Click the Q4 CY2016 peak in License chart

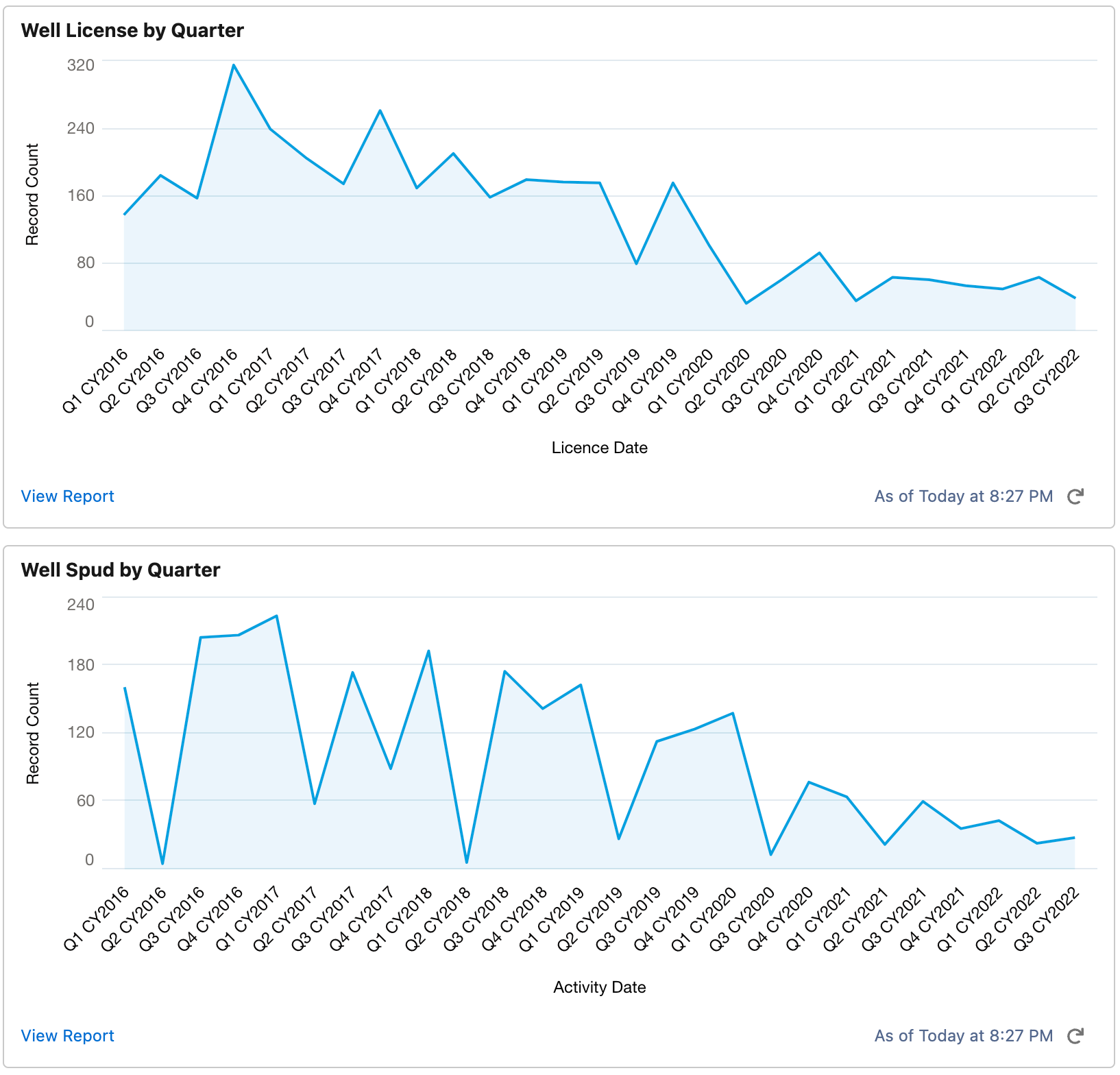(x=234, y=65)
